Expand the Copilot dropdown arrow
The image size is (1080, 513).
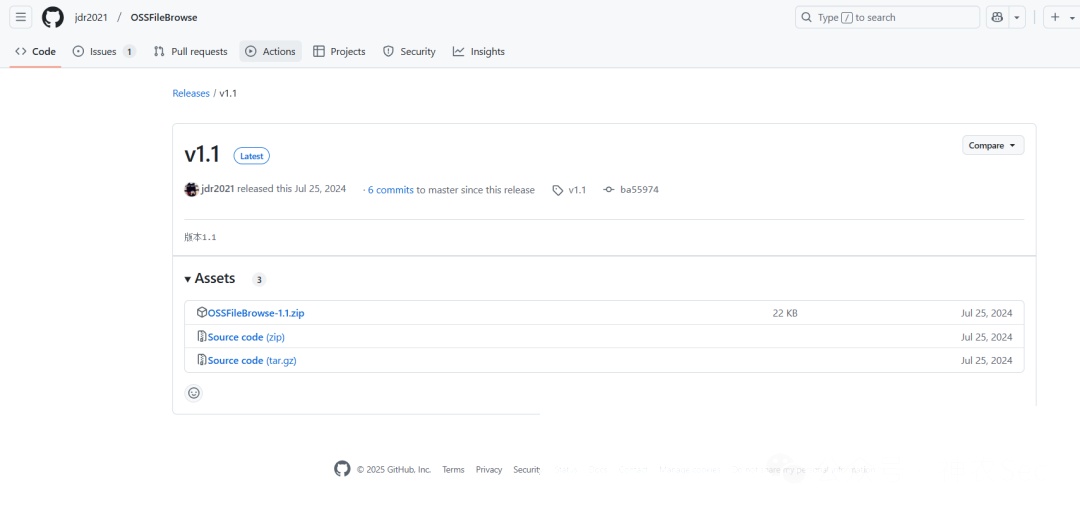pyautogui.click(x=1017, y=17)
